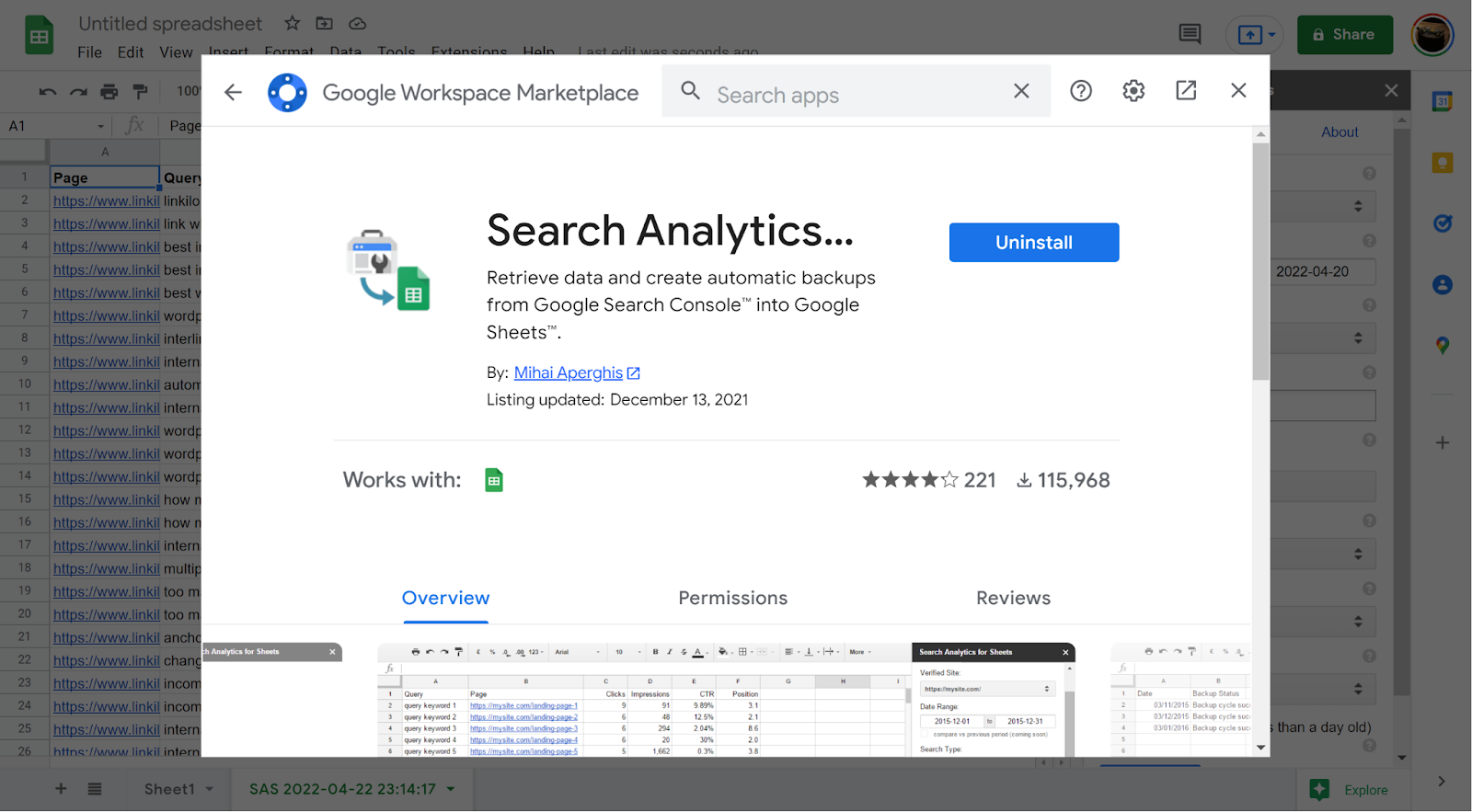
Task: Open the Name Box dropdown
Action: tap(100, 126)
